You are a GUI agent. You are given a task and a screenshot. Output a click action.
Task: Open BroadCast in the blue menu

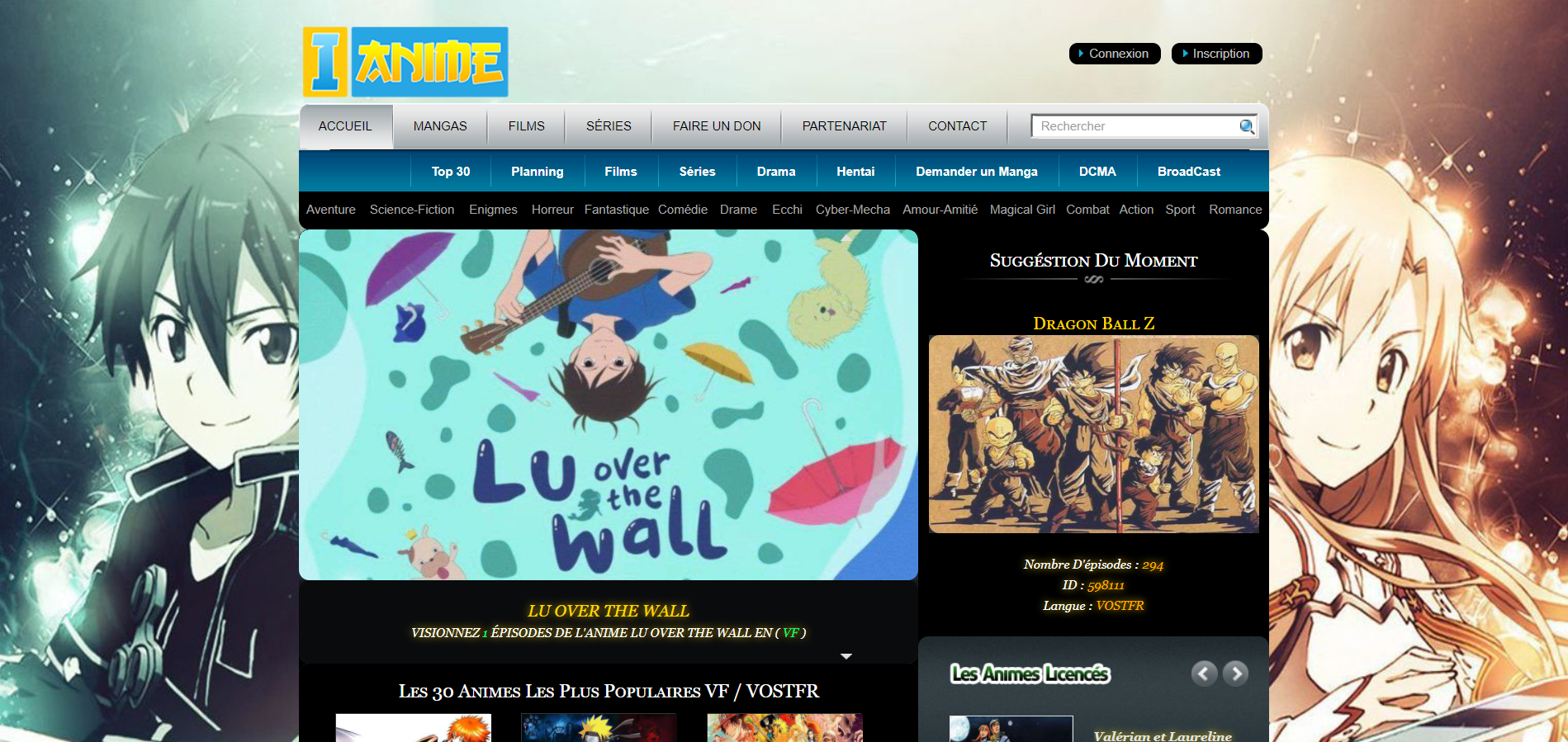click(1189, 172)
